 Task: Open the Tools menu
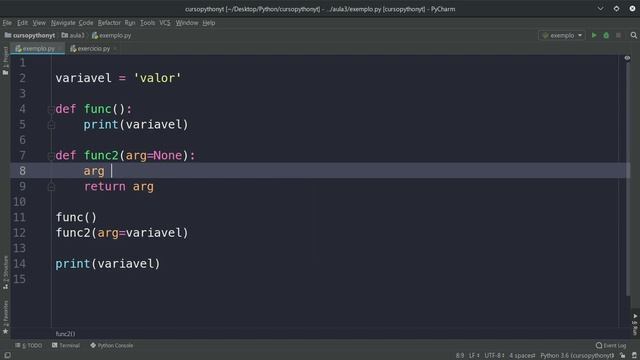coord(147,23)
